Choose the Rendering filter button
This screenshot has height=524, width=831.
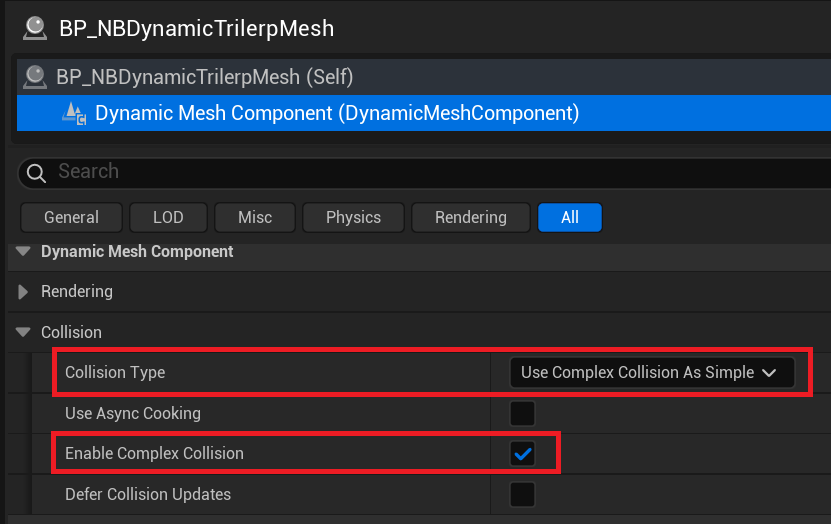point(471,217)
